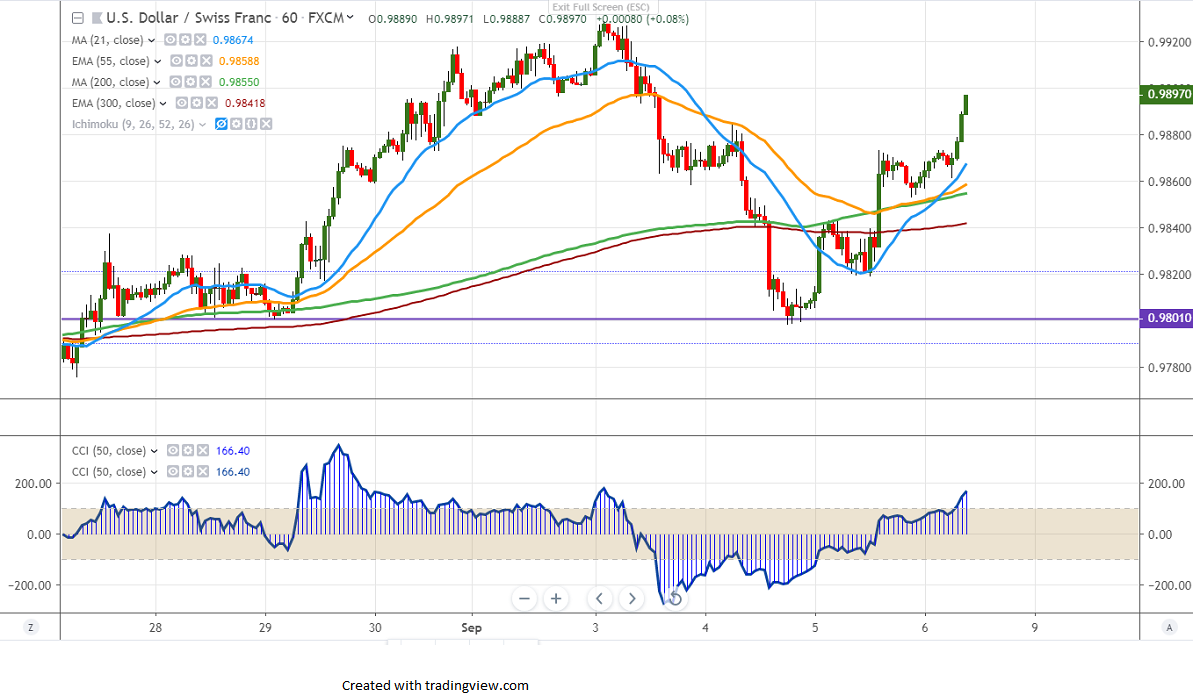Click the MA (21, close) value 0.98674
Viewport: 1193px width, 697px height.
click(x=233, y=40)
